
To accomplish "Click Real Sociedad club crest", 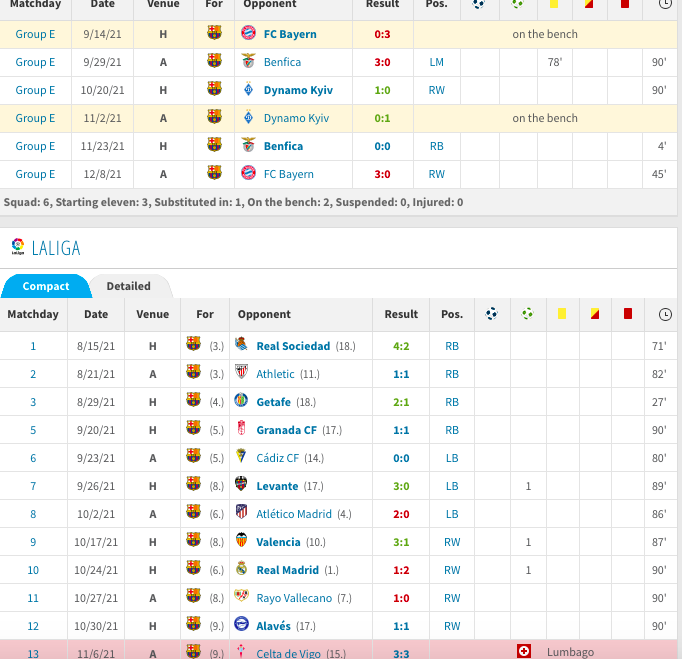I will pos(241,344).
